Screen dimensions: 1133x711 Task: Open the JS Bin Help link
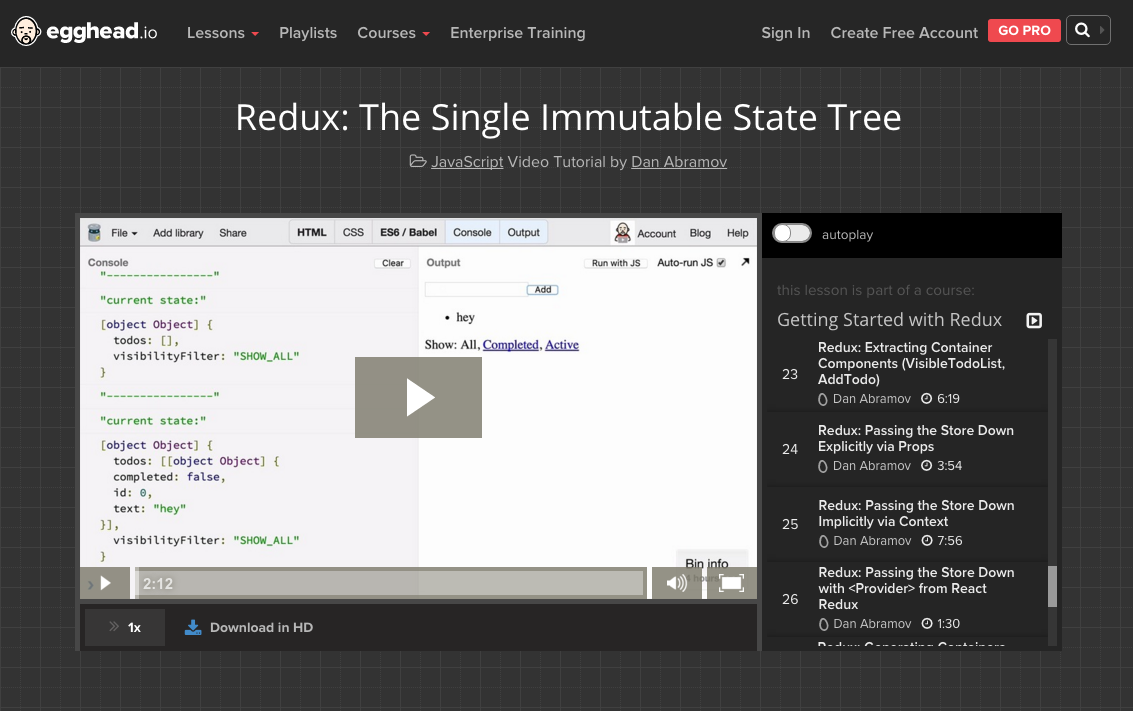coord(738,233)
